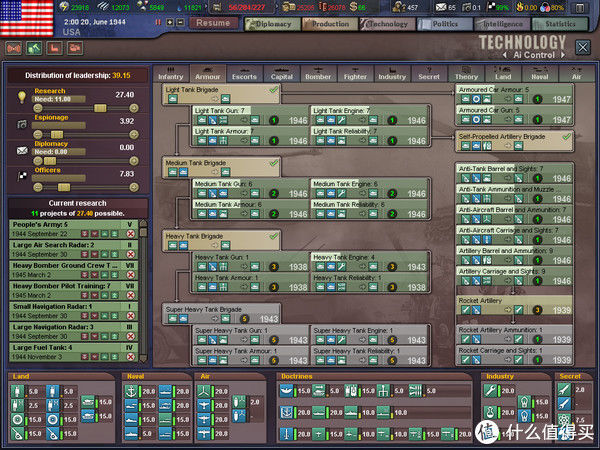The image size is (600, 450).
Task: Decrease Research leadership with left round button
Action: (x=38, y=108)
